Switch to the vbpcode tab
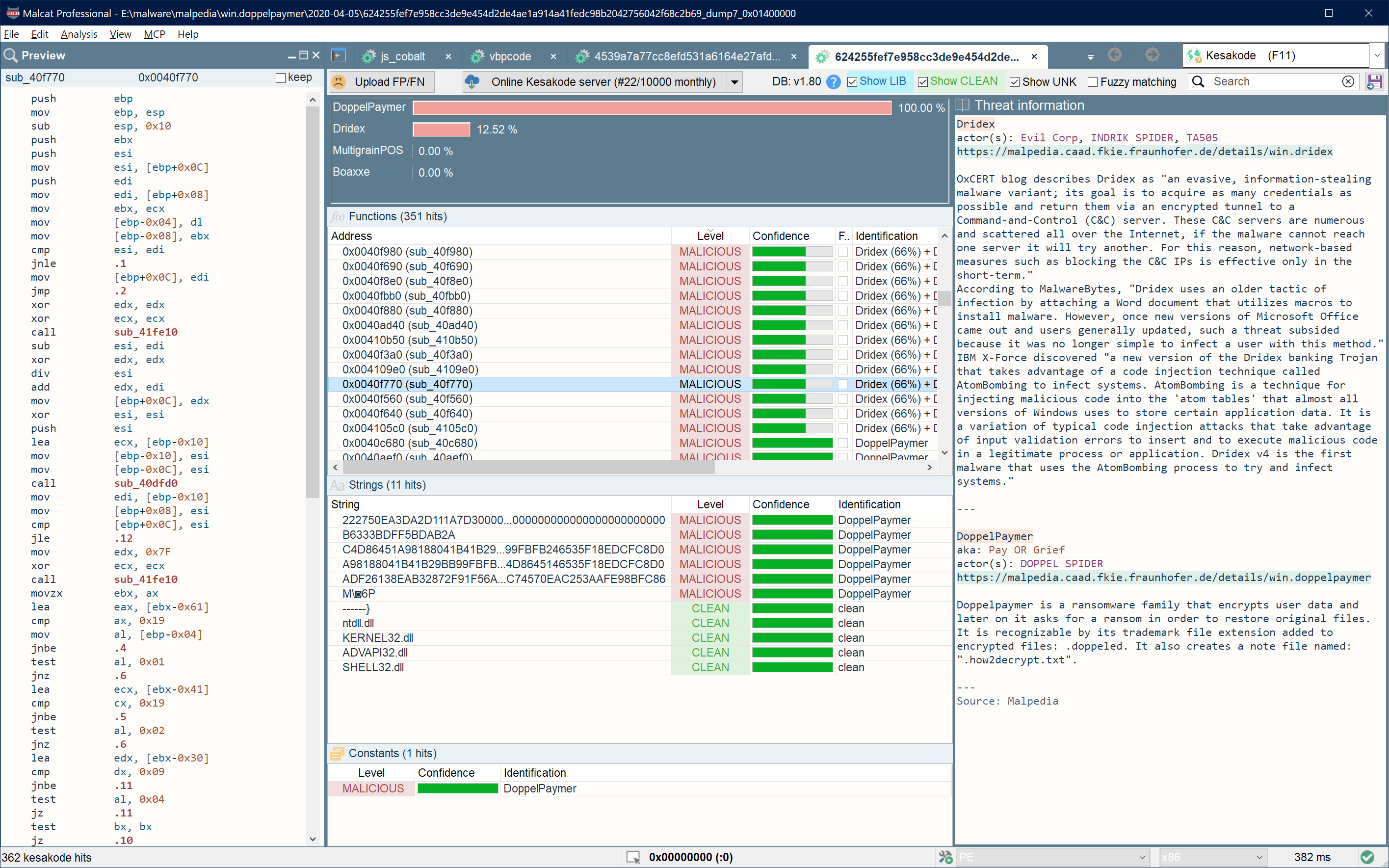1389x868 pixels. [x=510, y=56]
